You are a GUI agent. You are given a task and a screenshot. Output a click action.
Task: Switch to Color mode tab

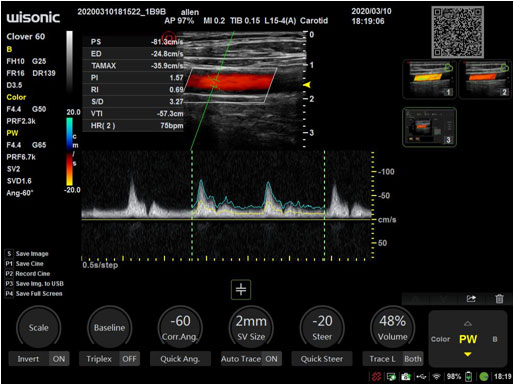pos(440,339)
